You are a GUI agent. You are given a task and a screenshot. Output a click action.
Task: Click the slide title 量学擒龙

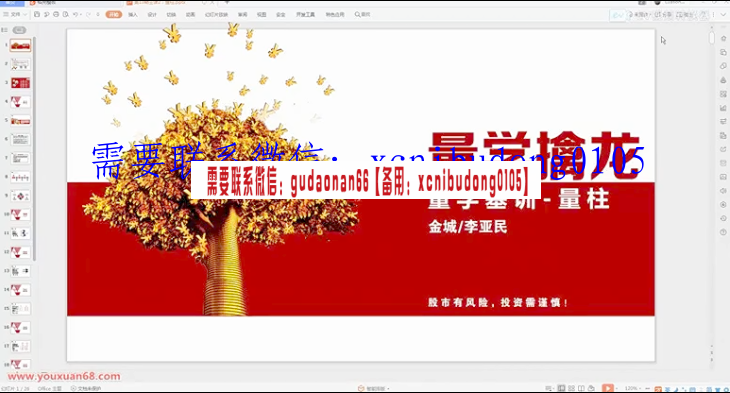click(x=534, y=154)
